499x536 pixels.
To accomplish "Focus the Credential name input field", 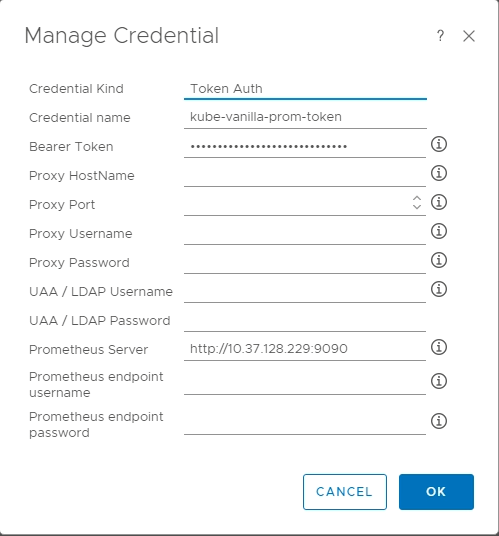I will pos(305,117).
